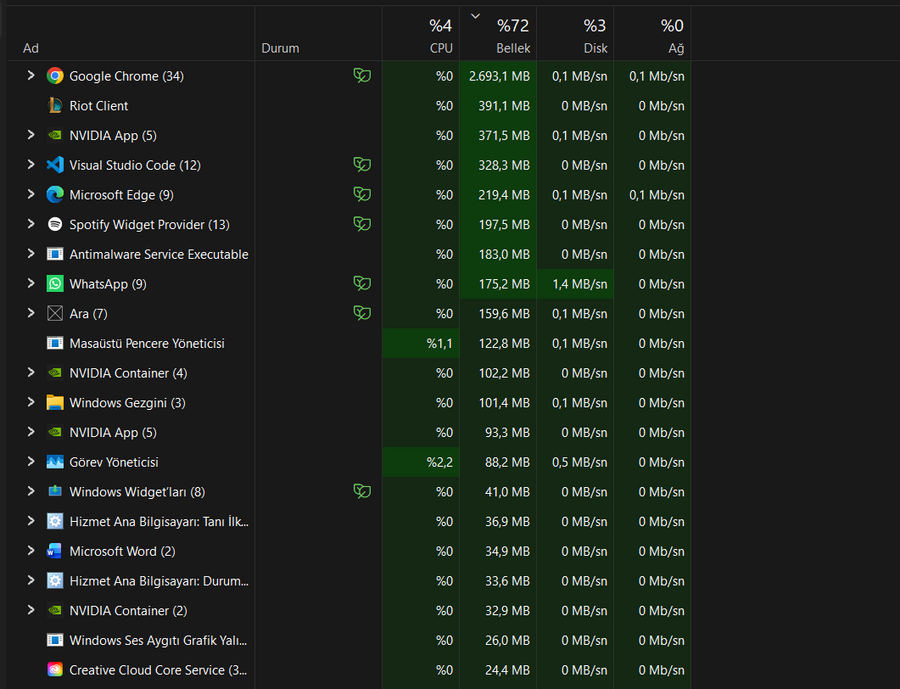This screenshot has height=689, width=900.
Task: Click Chrome's 2.693,1 MB memory value
Action: click(499, 76)
